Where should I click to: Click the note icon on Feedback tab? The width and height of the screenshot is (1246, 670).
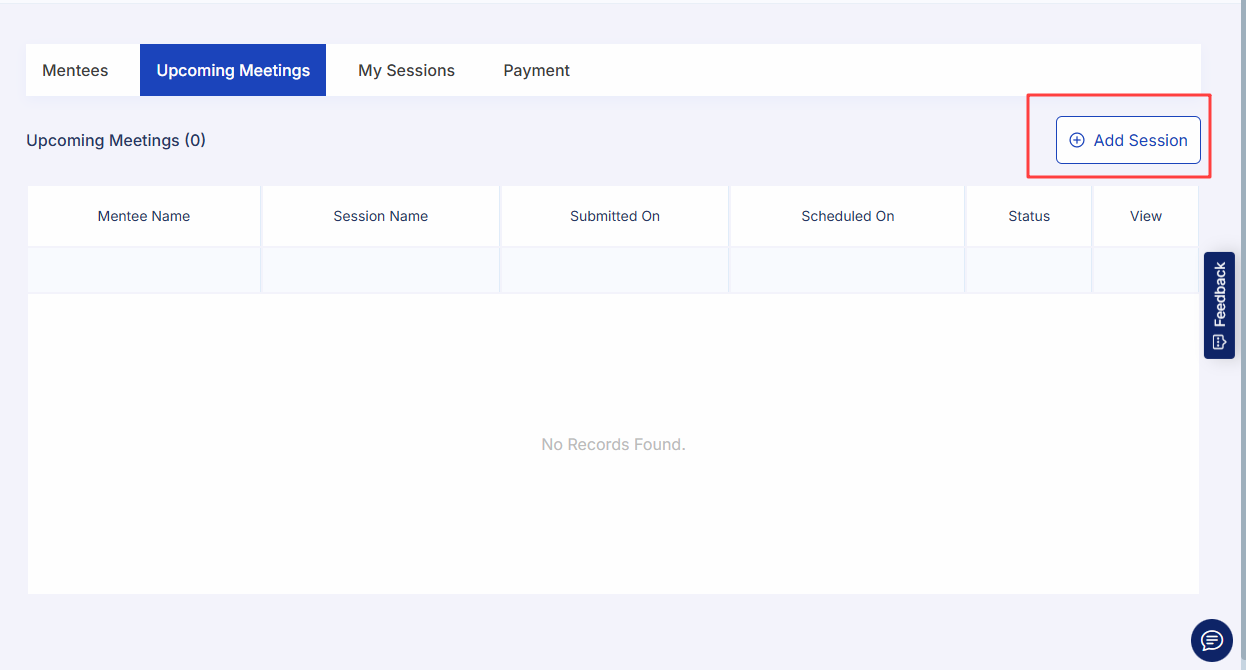tap(1219, 342)
